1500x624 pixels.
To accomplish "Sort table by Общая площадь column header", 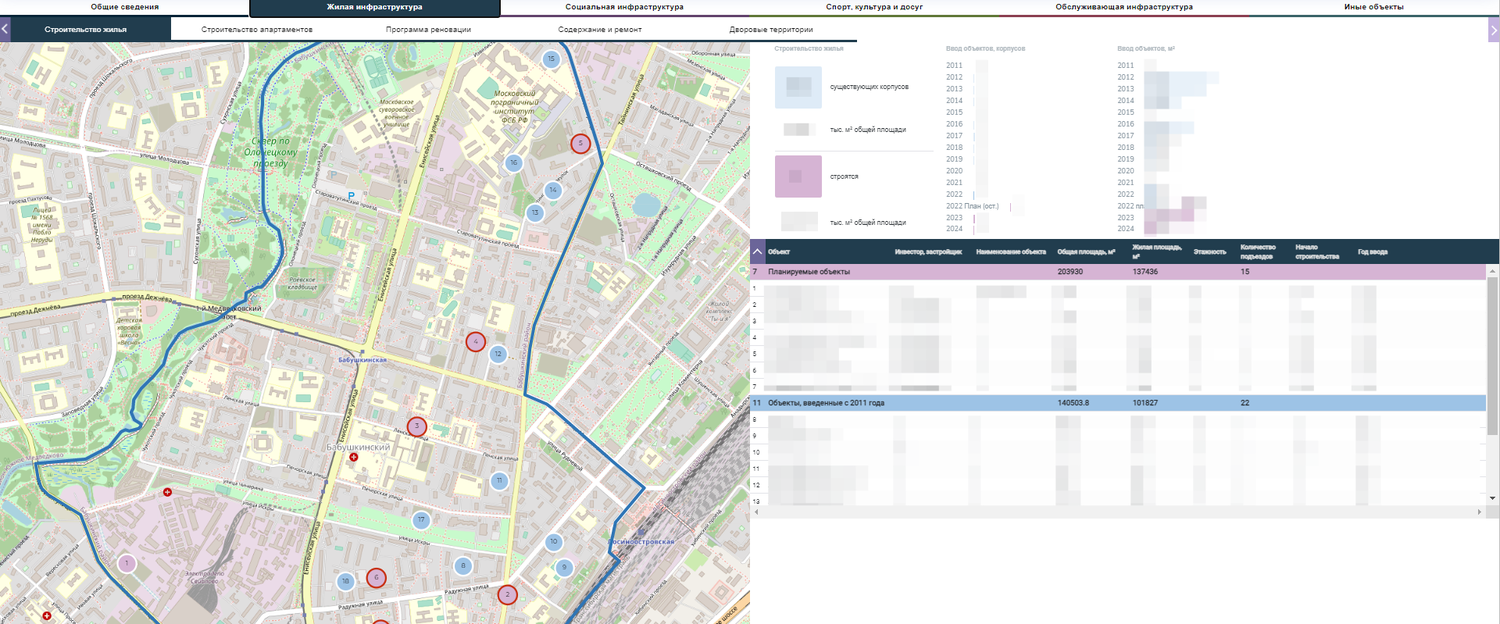I will click(1085, 252).
